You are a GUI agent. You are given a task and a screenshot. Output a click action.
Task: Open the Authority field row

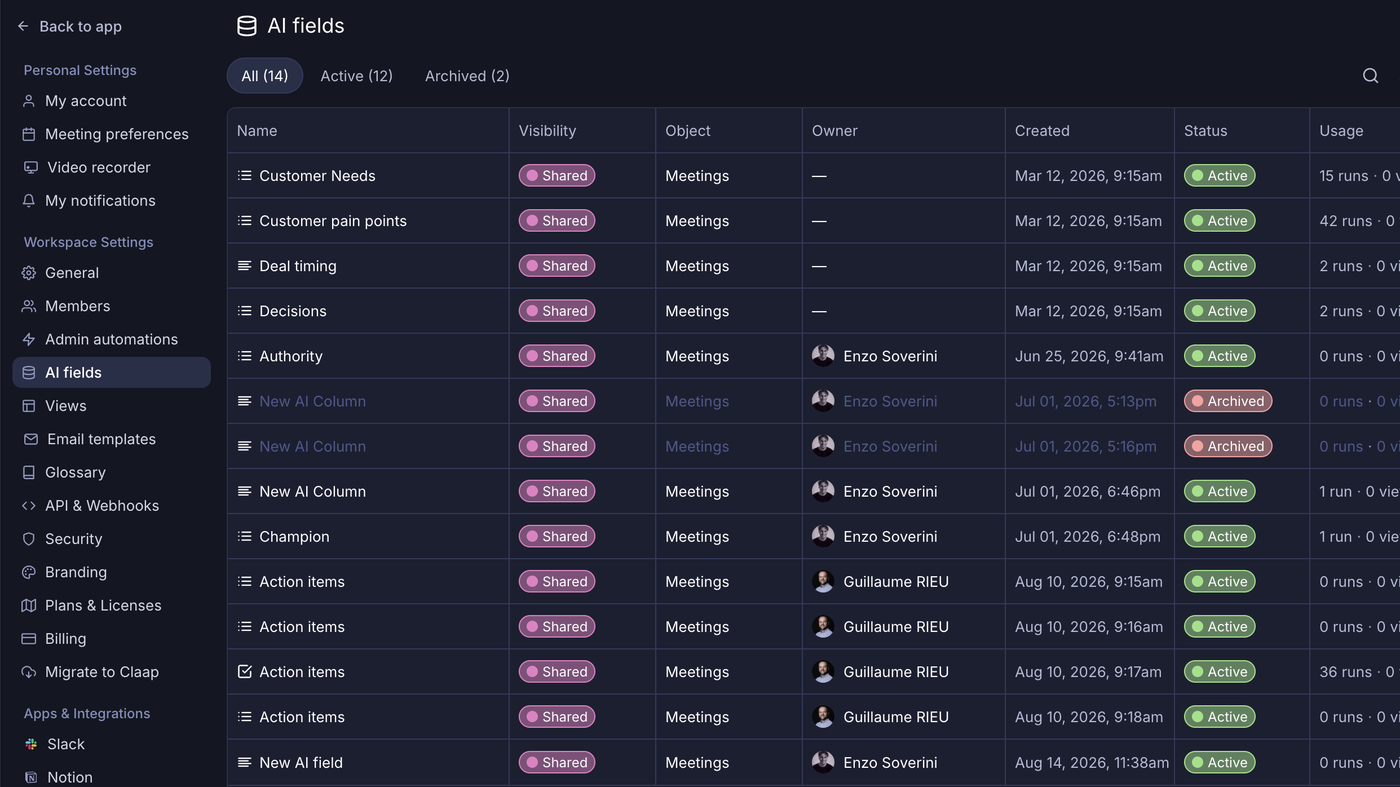(813, 356)
